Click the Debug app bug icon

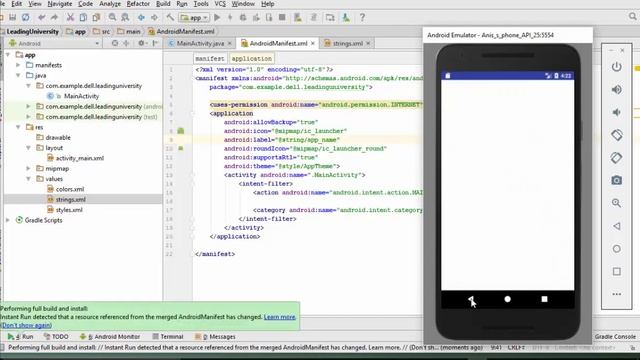pos(243,18)
